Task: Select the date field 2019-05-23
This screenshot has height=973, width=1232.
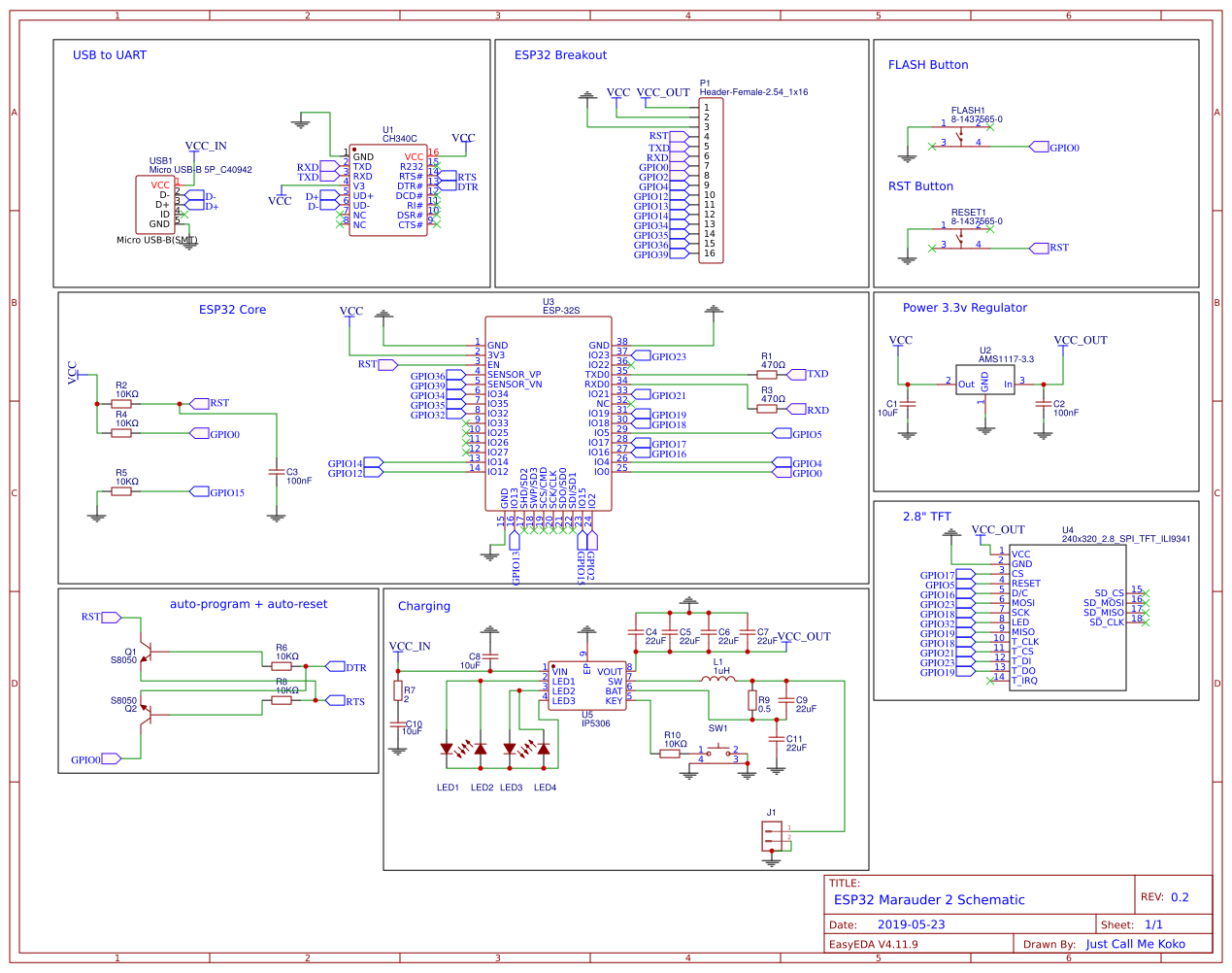Action: [911, 925]
